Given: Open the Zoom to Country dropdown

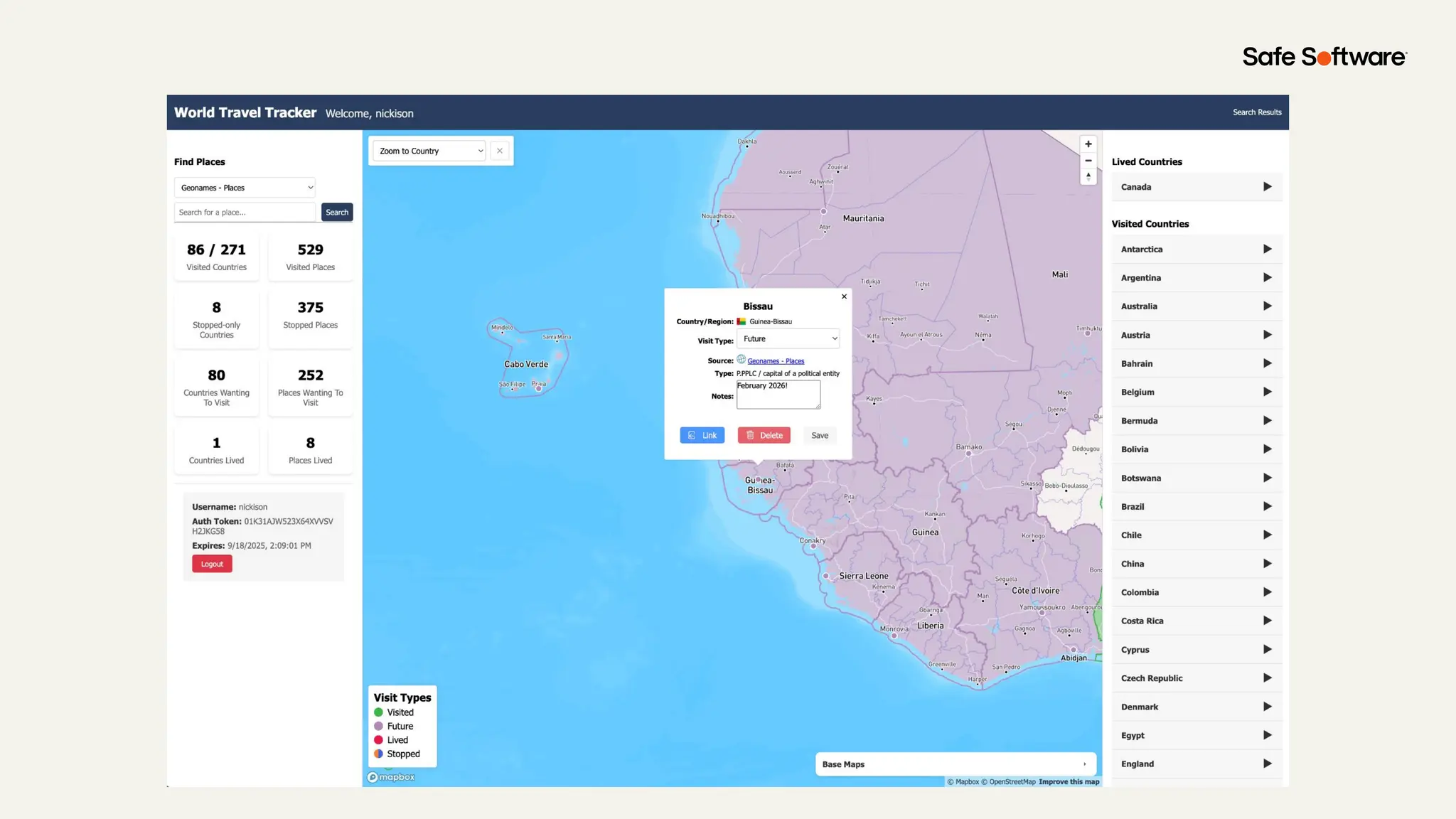Looking at the screenshot, I should click(x=429, y=151).
